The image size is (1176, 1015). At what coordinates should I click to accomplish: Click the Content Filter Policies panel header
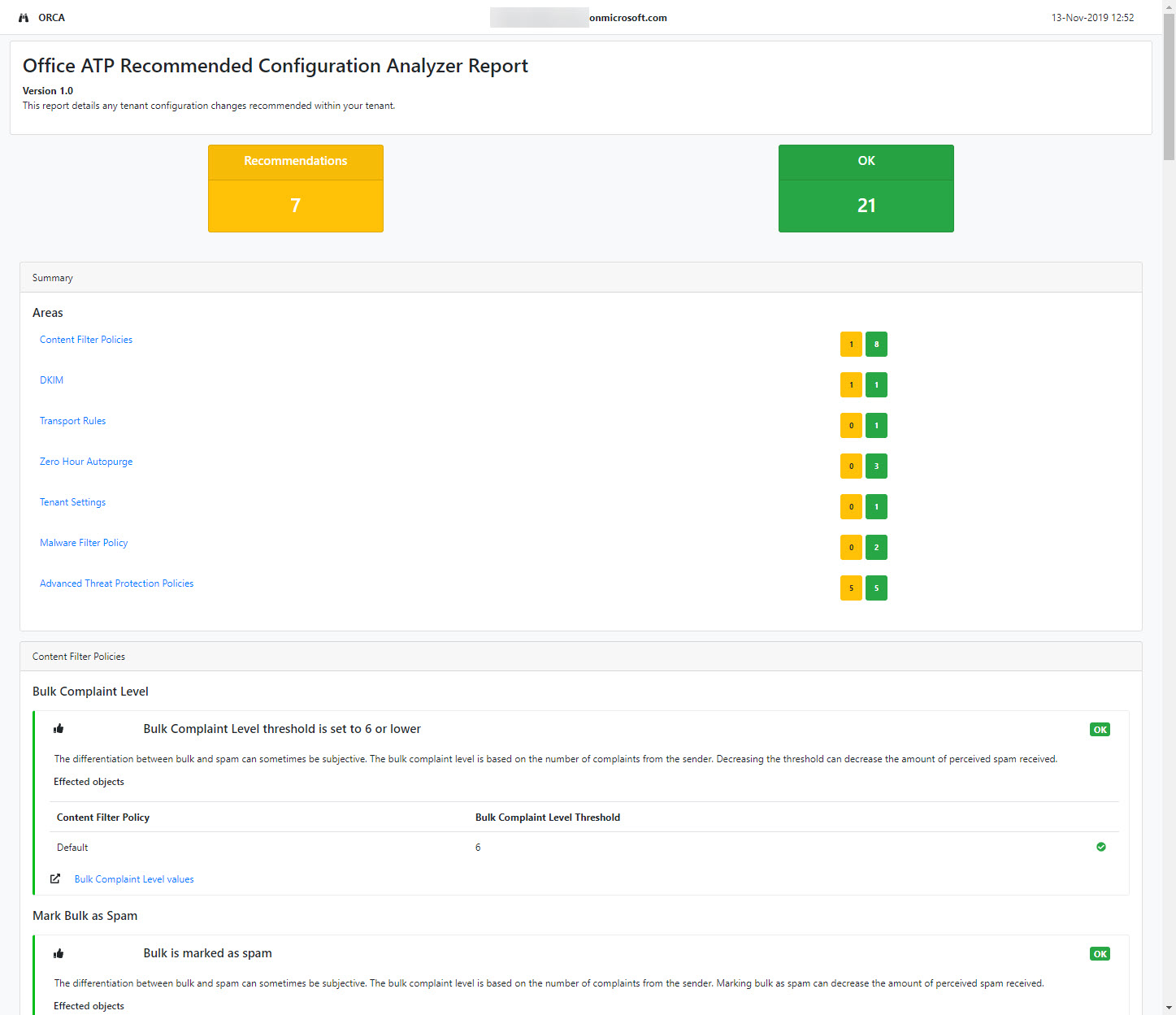[581, 657]
